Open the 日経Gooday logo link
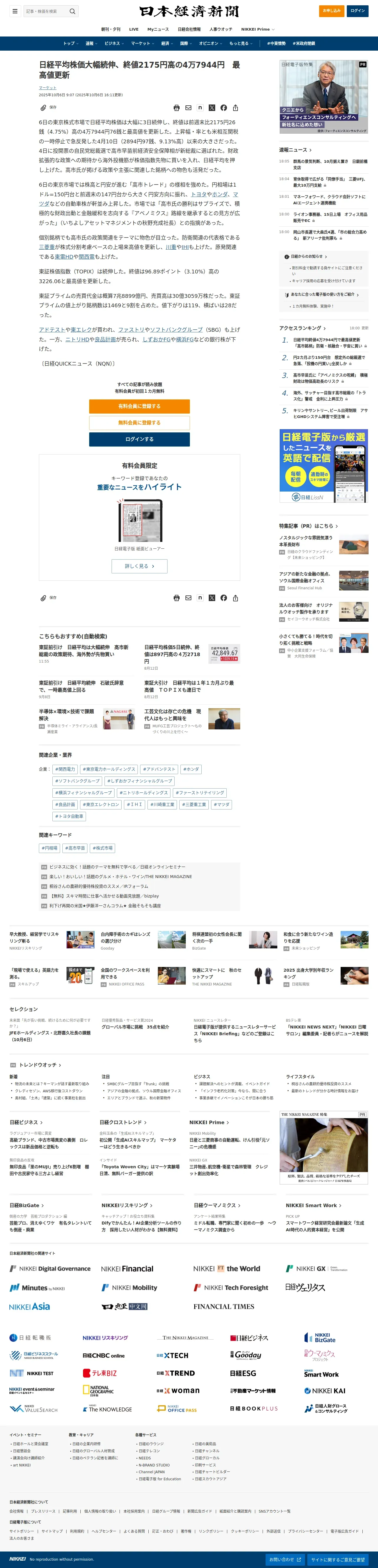This screenshot has width=378, height=1568. click(246, 1355)
